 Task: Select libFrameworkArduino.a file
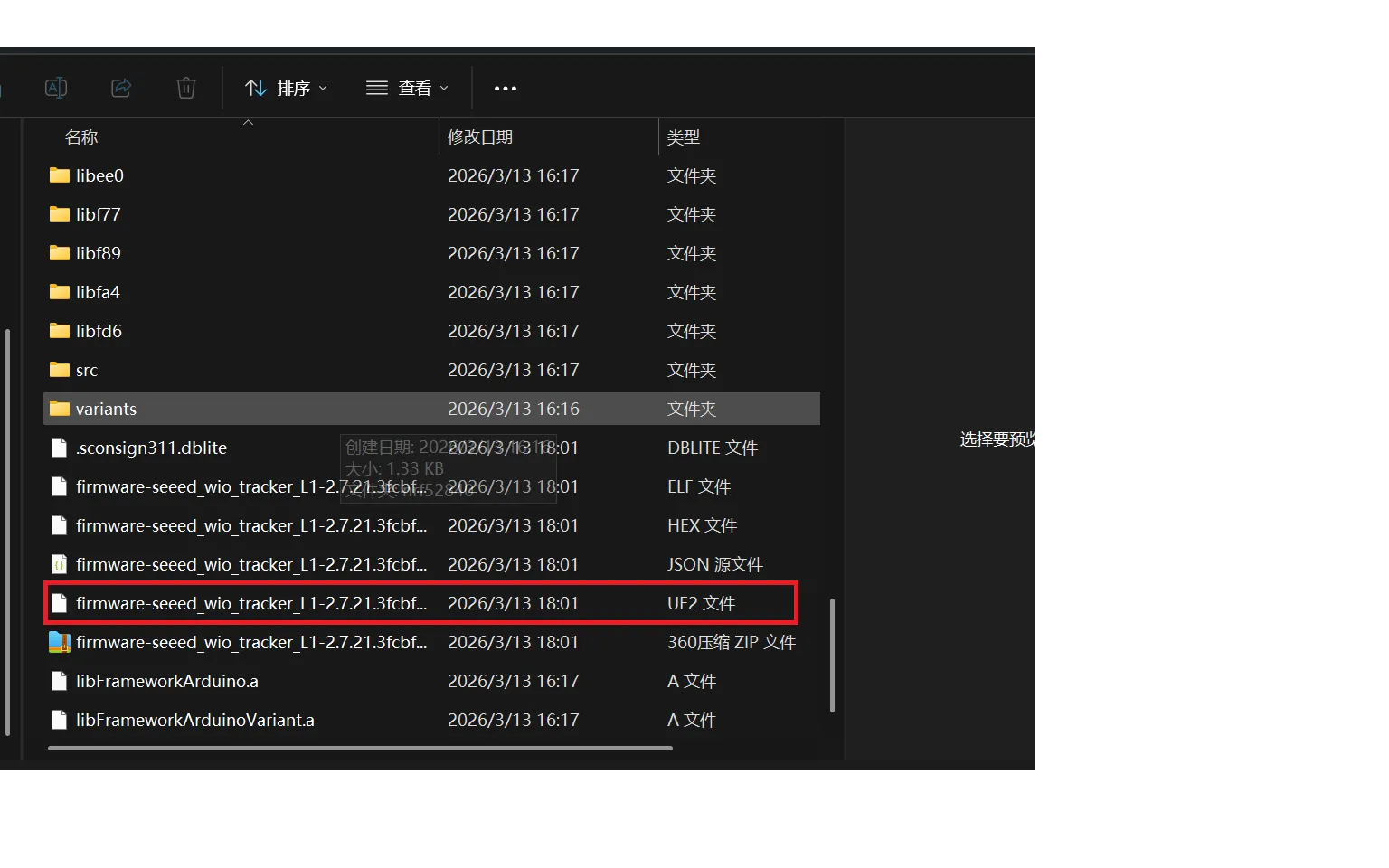click(167, 681)
